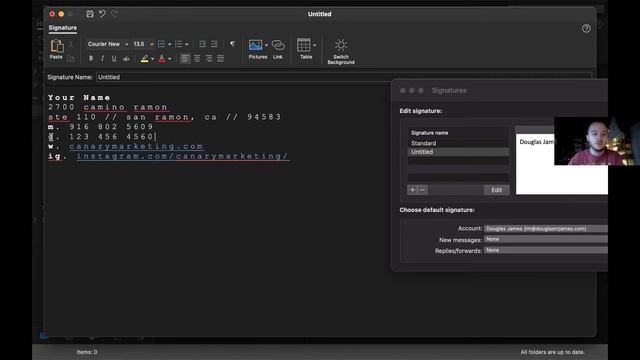Center align text

click(197, 59)
